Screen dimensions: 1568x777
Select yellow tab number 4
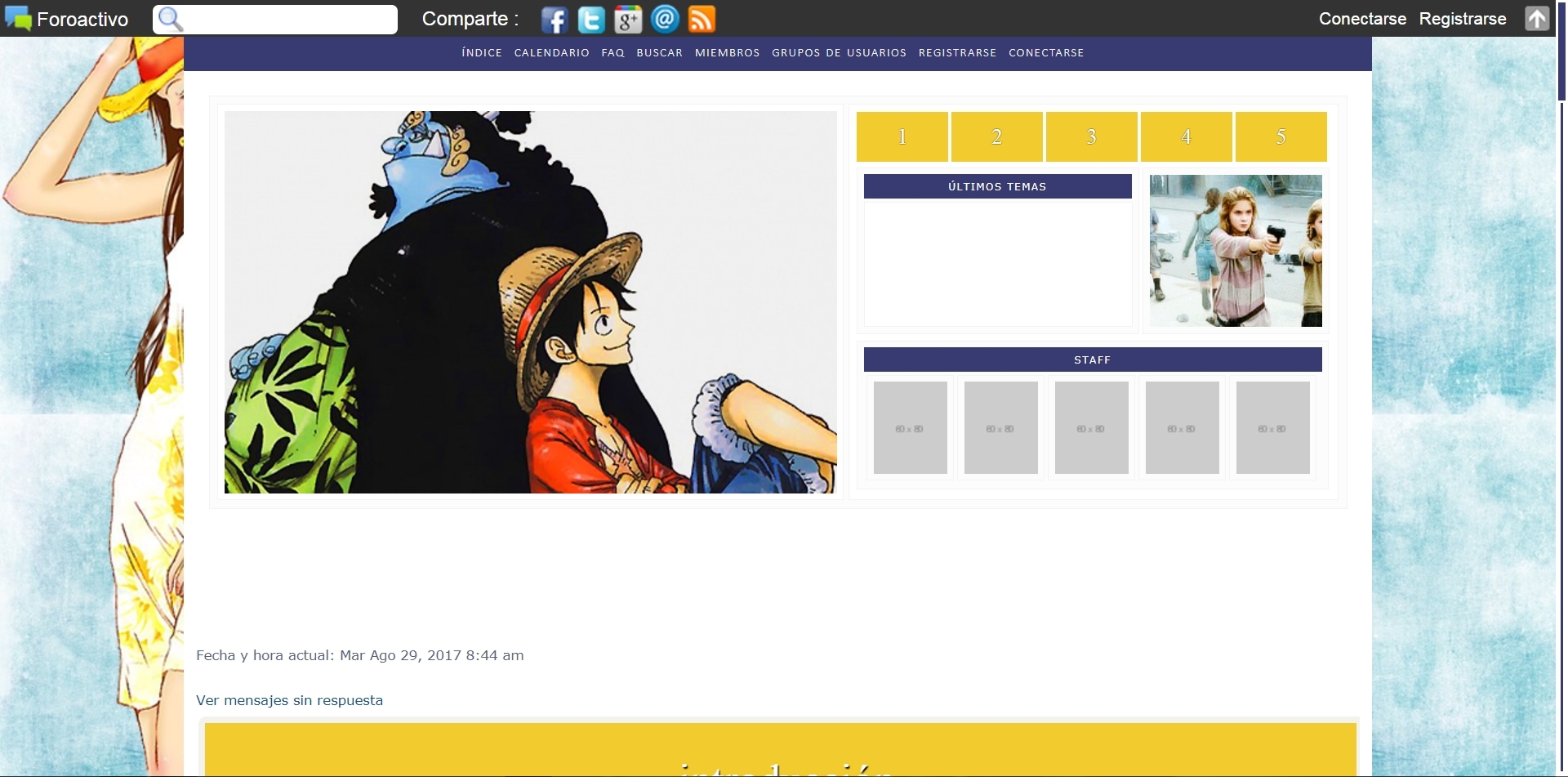pyautogui.click(x=1187, y=136)
